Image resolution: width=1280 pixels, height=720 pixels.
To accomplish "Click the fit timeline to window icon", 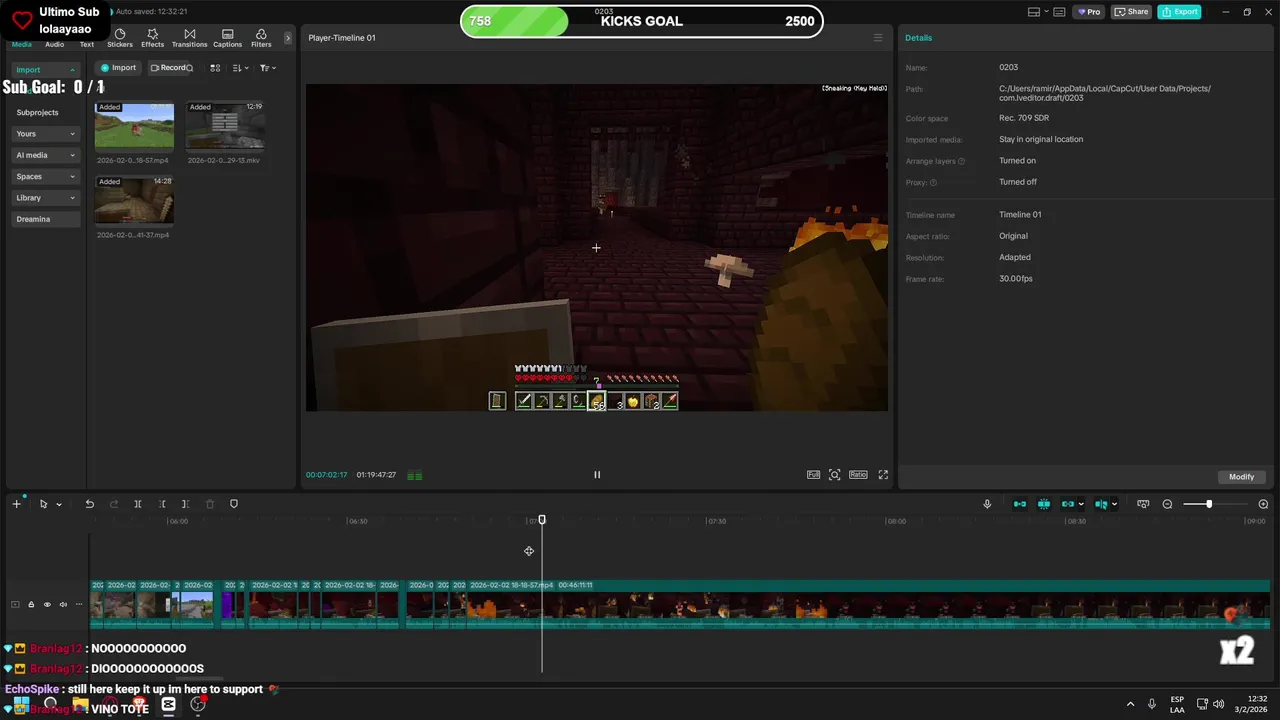I will pos(1143,504).
